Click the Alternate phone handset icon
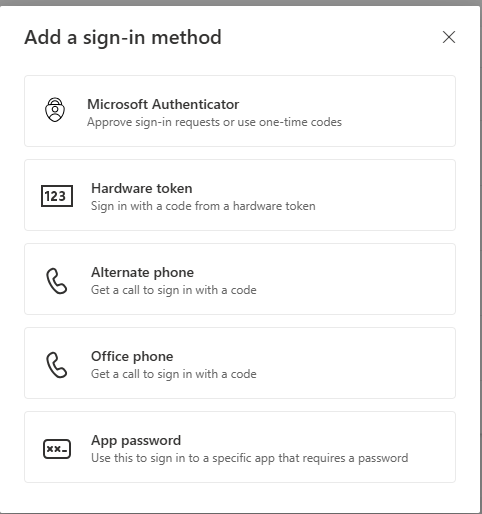The width and height of the screenshot is (482, 514). (57, 281)
